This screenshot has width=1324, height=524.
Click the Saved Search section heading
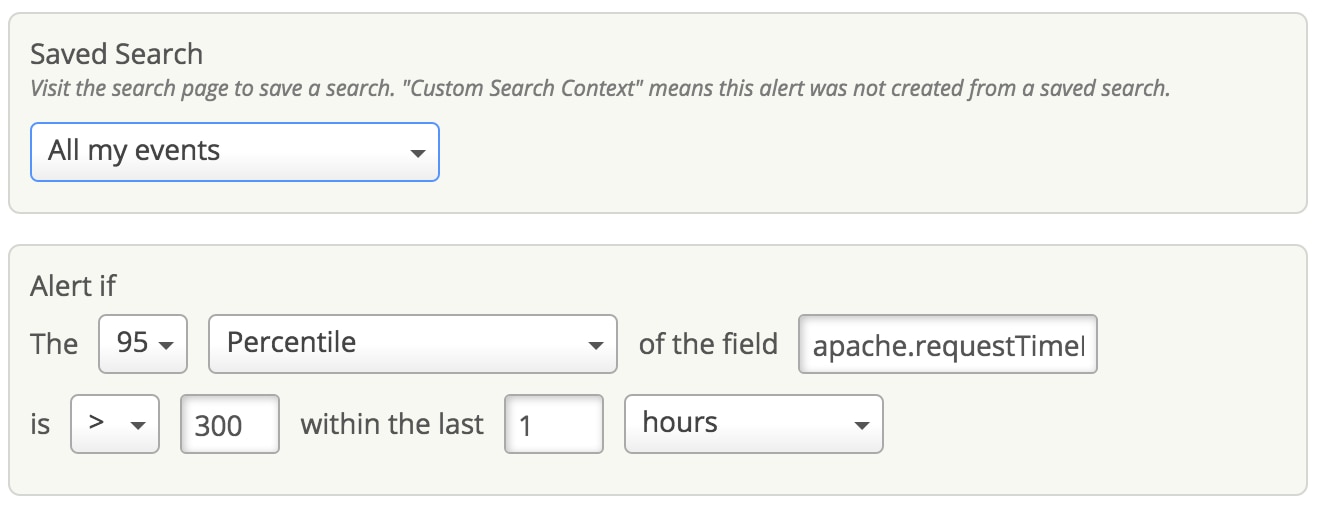[x=116, y=54]
